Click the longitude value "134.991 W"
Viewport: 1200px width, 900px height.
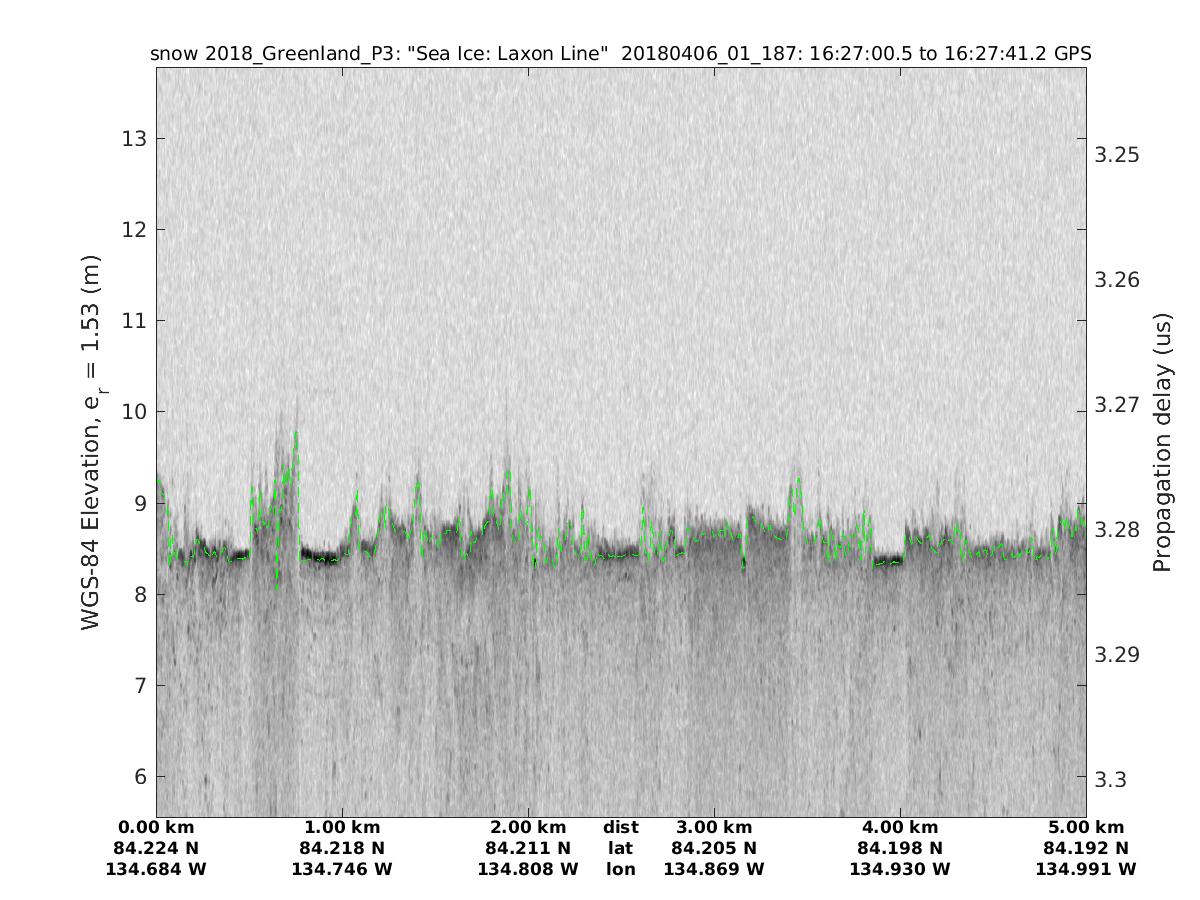pos(1086,870)
